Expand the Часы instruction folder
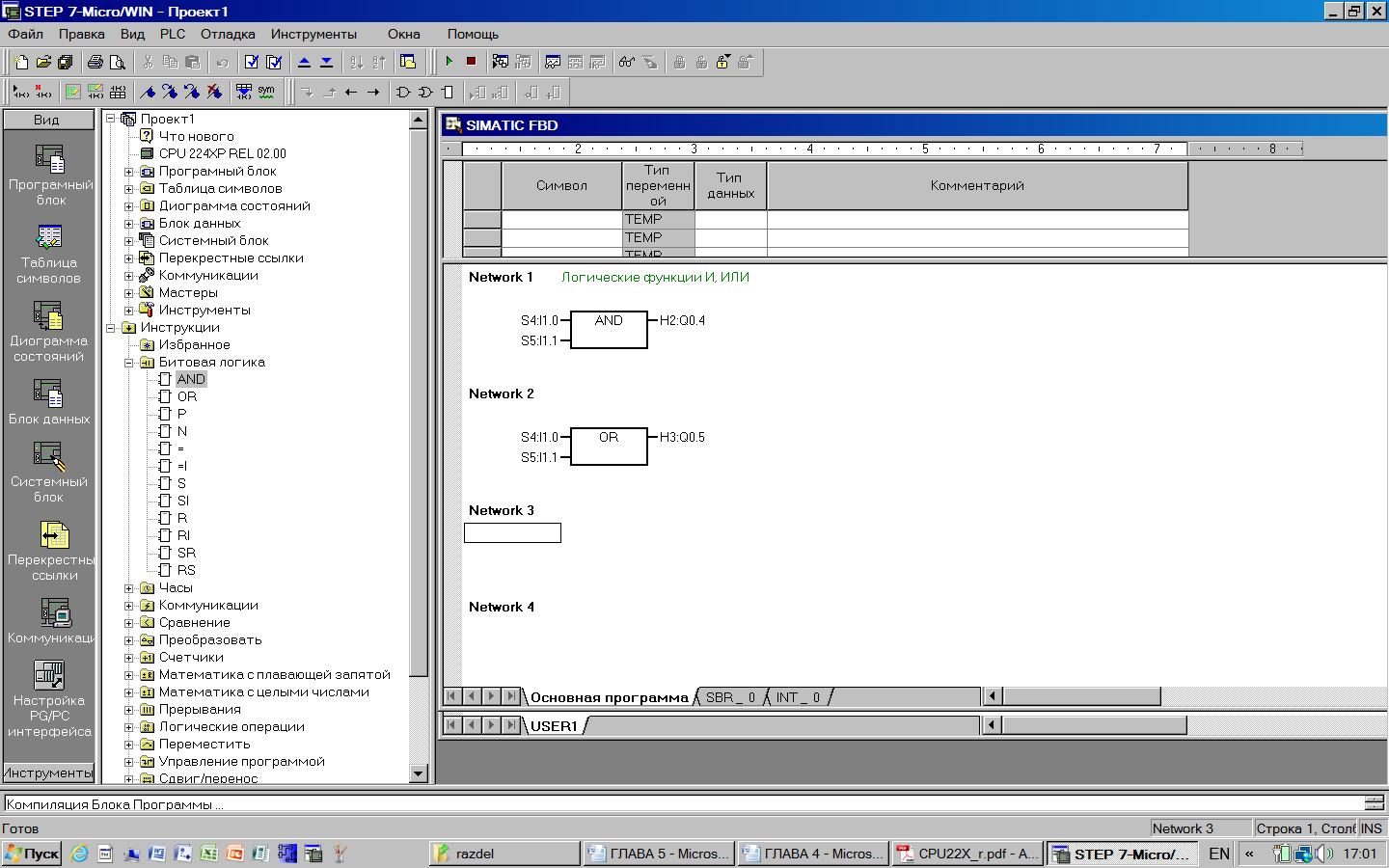Image resolution: width=1389 pixels, height=868 pixels. (x=129, y=588)
